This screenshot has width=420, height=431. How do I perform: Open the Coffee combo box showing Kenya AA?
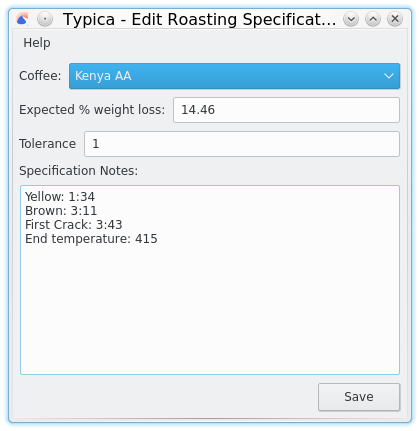[234, 76]
